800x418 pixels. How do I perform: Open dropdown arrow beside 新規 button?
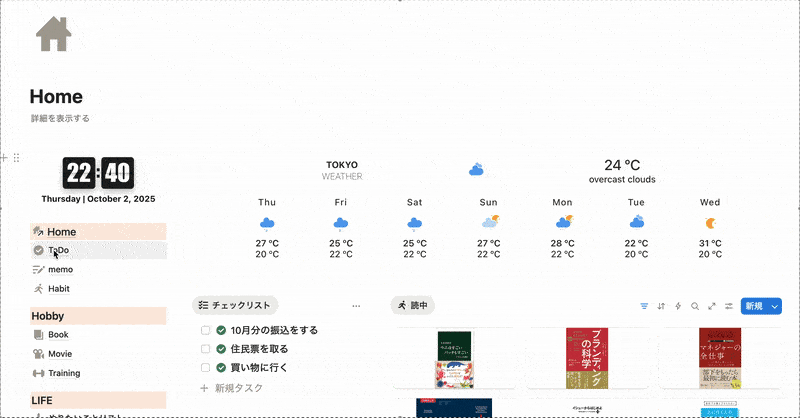pyautogui.click(x=774, y=306)
